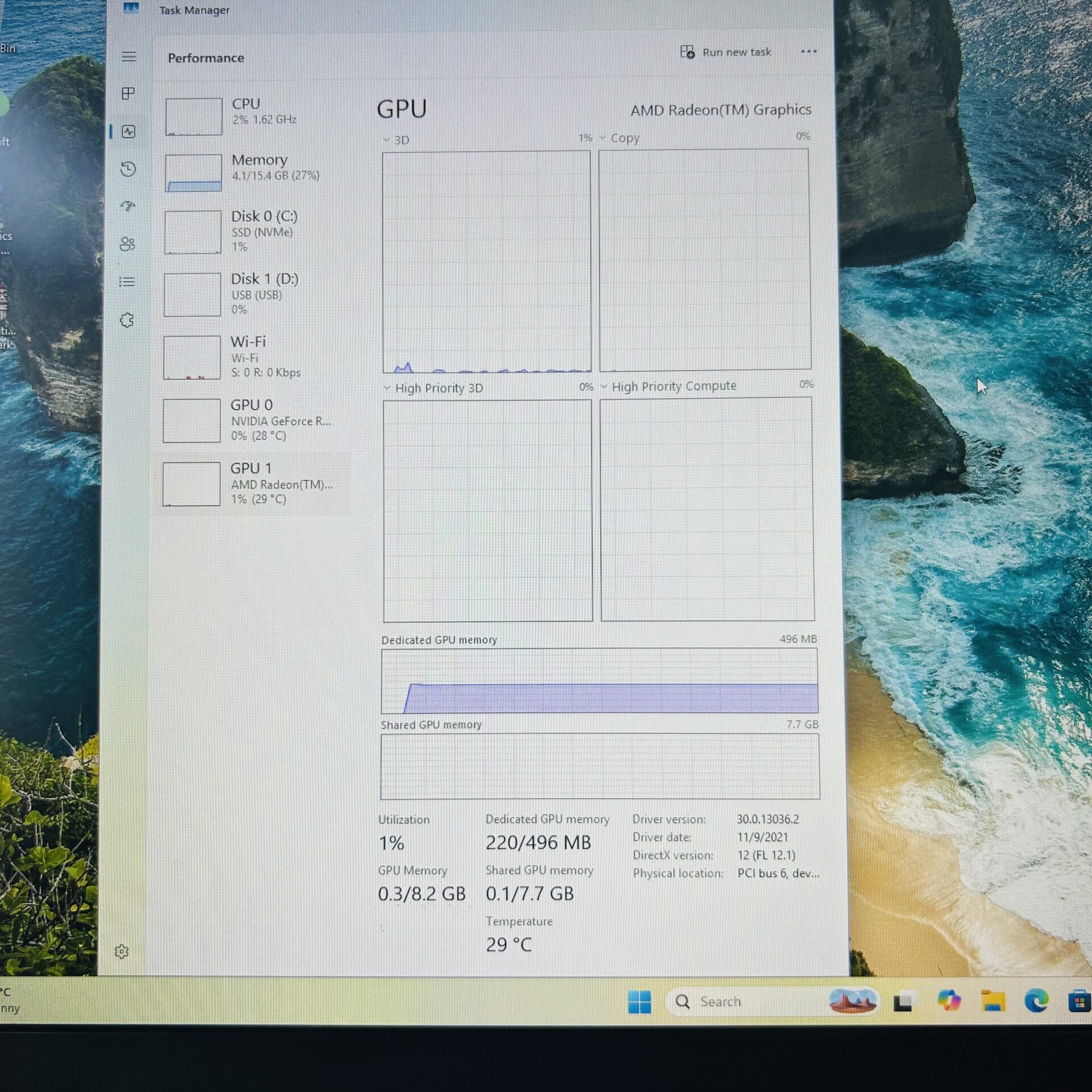The height and width of the screenshot is (1092, 1092).
Task: Open the three-dot more options menu
Action: pos(808,51)
